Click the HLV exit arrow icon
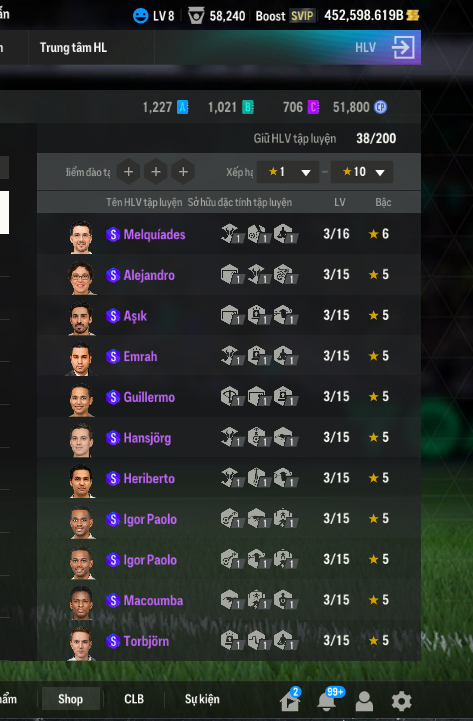This screenshot has height=721, width=473. [403, 47]
